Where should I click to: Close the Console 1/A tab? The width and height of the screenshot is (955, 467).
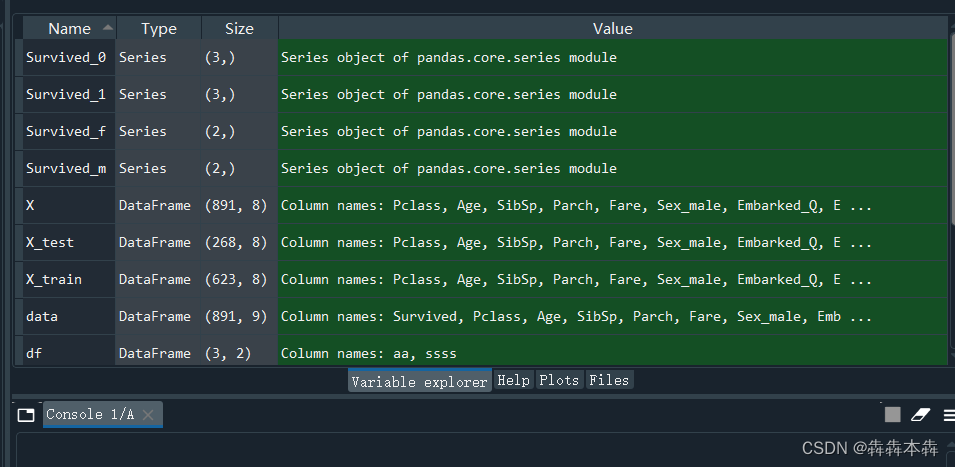tap(147, 415)
